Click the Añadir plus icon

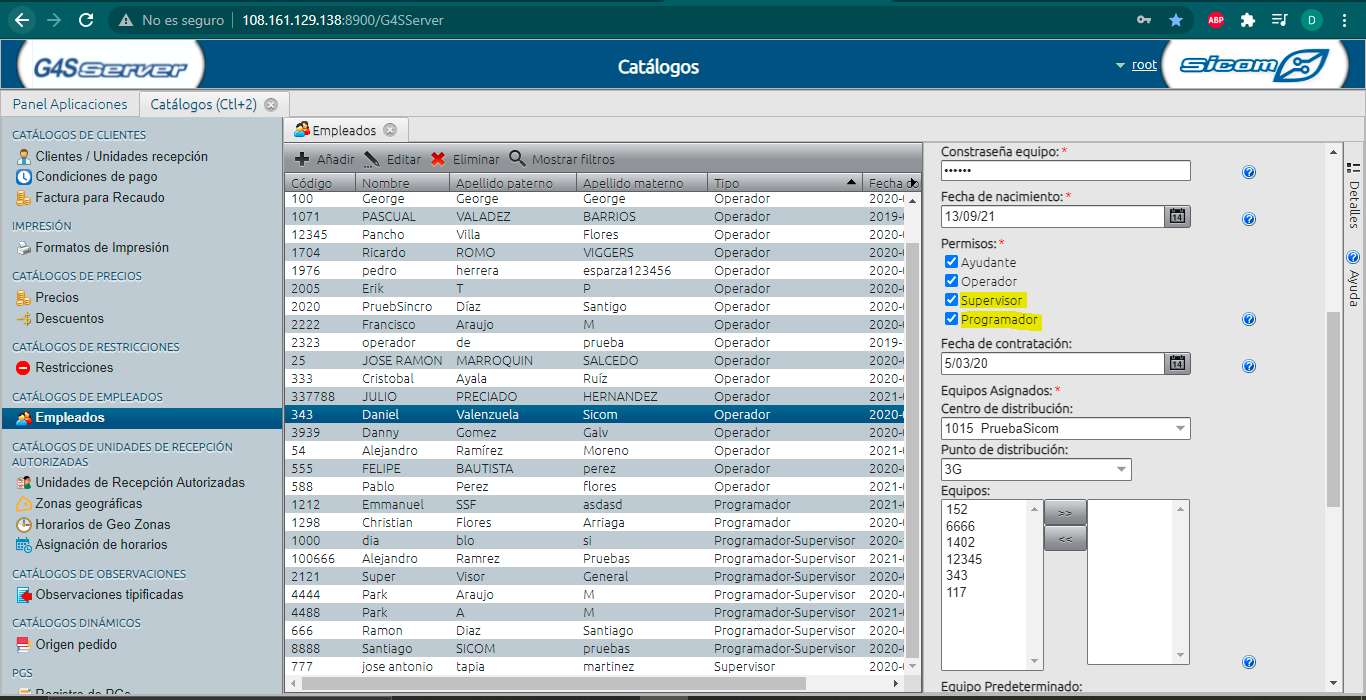pyautogui.click(x=302, y=159)
